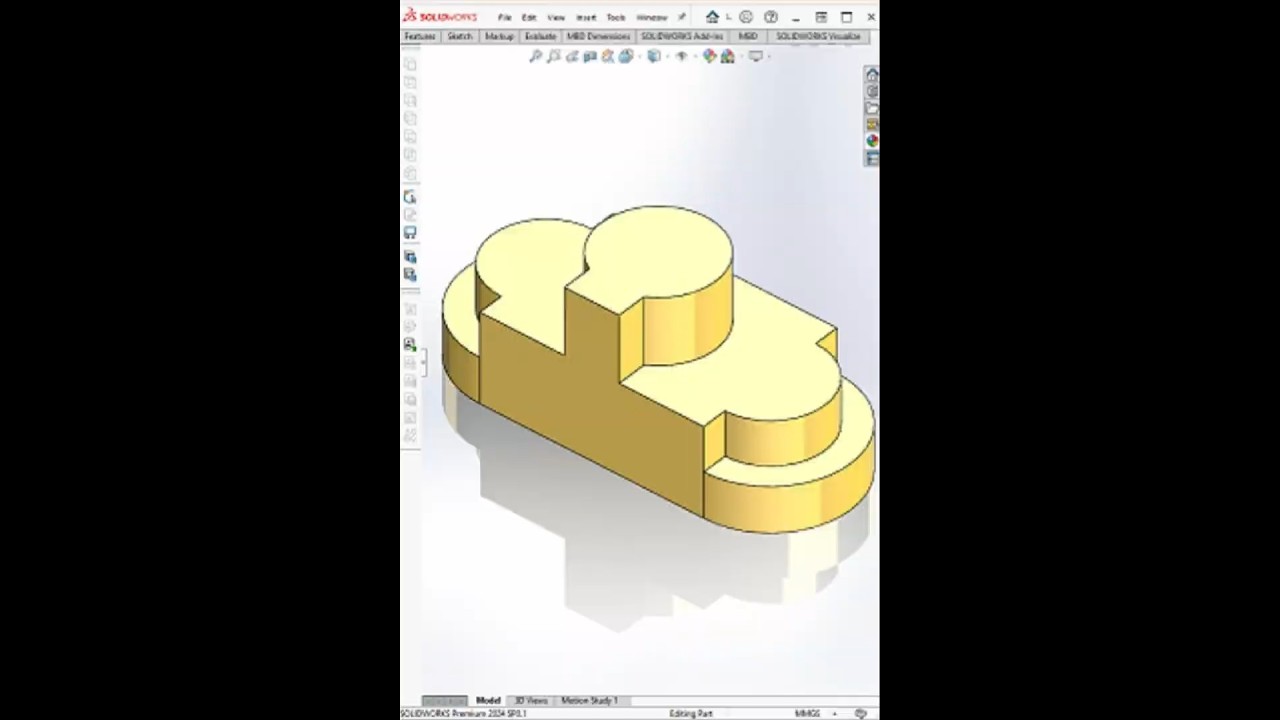
Task: Switch to the SOLIDWORKS Add-Ins tab
Action: click(x=682, y=36)
